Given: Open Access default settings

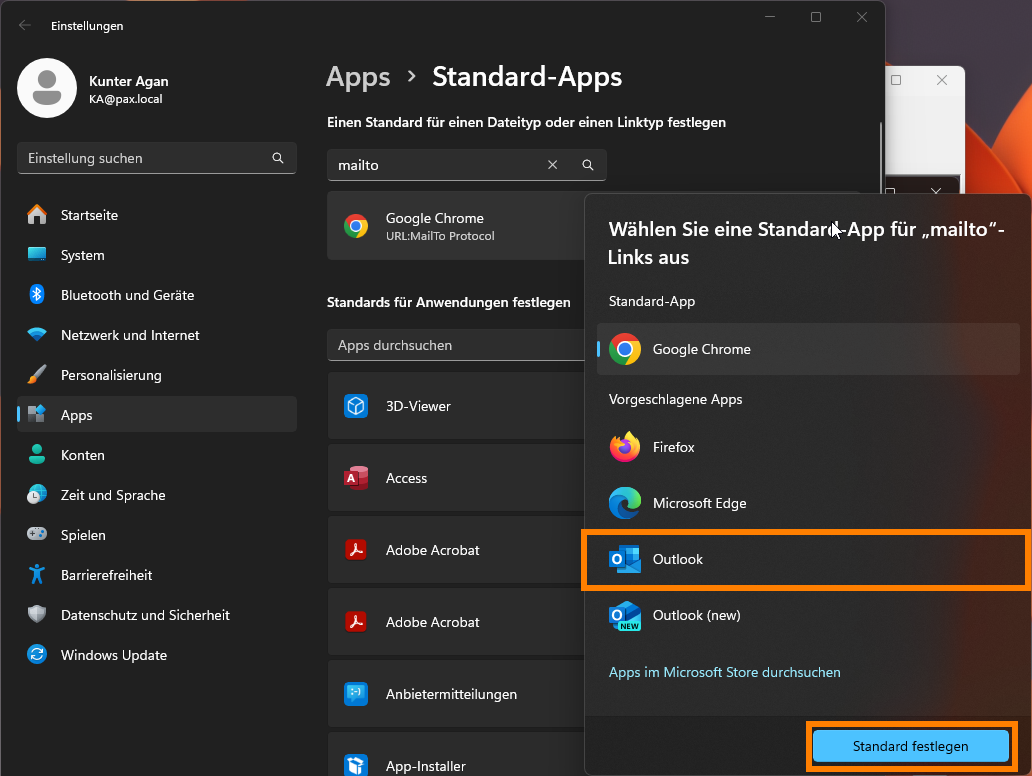Looking at the screenshot, I should [455, 478].
